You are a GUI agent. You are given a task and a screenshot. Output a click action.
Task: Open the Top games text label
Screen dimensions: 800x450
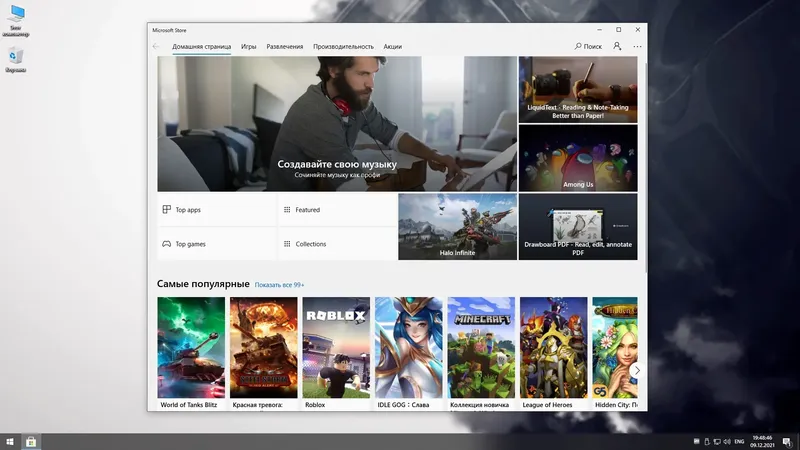pos(190,244)
